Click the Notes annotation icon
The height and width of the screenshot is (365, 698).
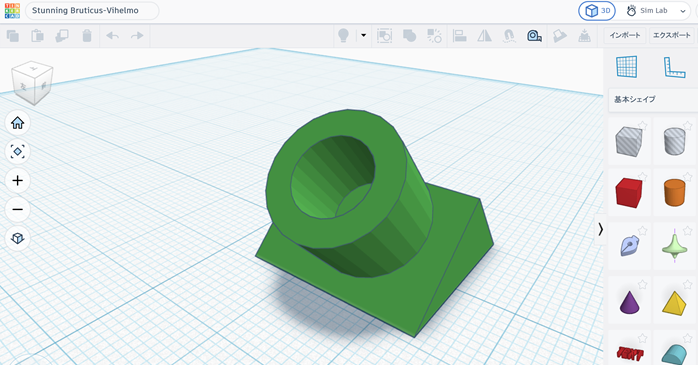[560, 36]
